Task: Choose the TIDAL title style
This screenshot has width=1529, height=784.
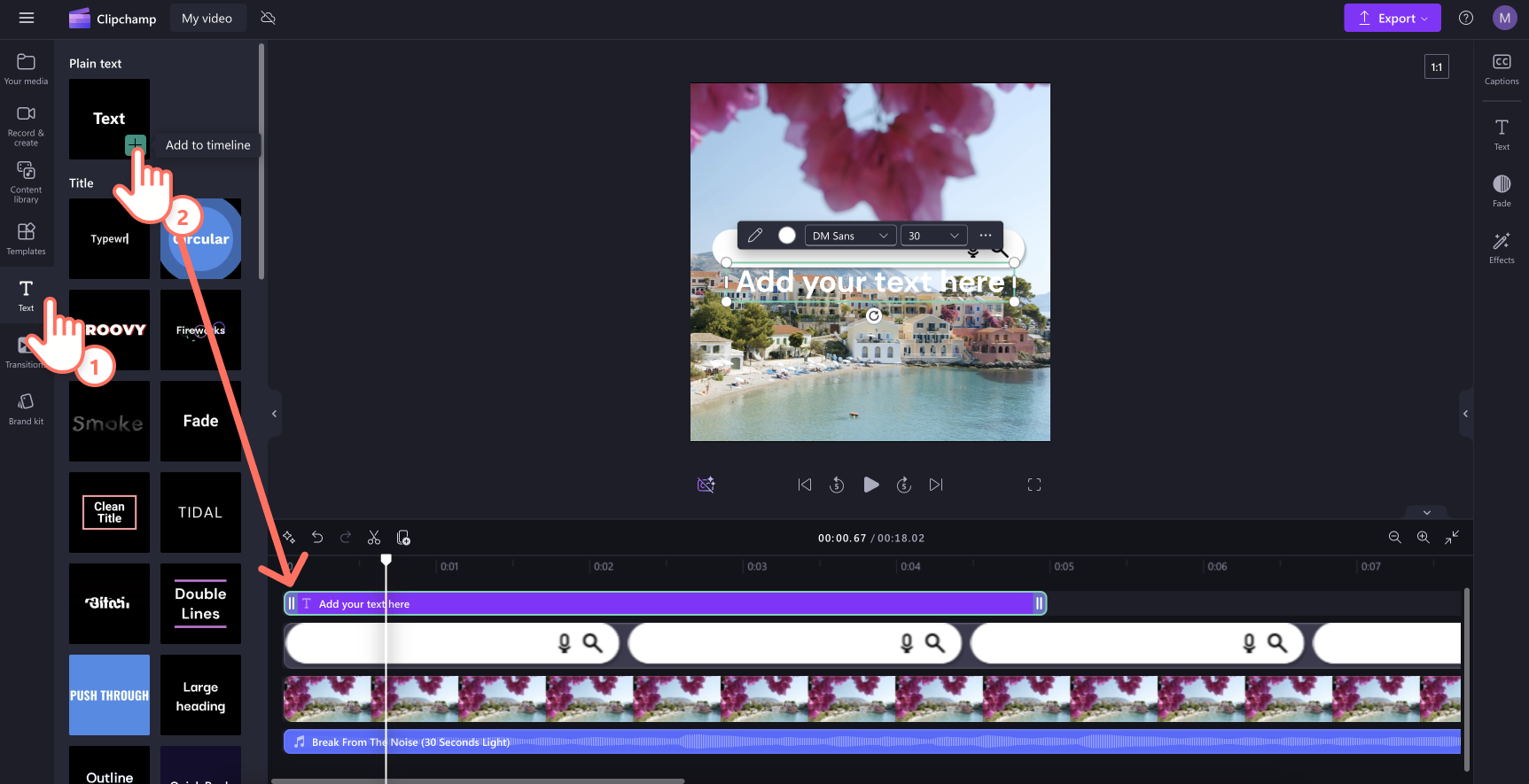Action: (x=200, y=512)
